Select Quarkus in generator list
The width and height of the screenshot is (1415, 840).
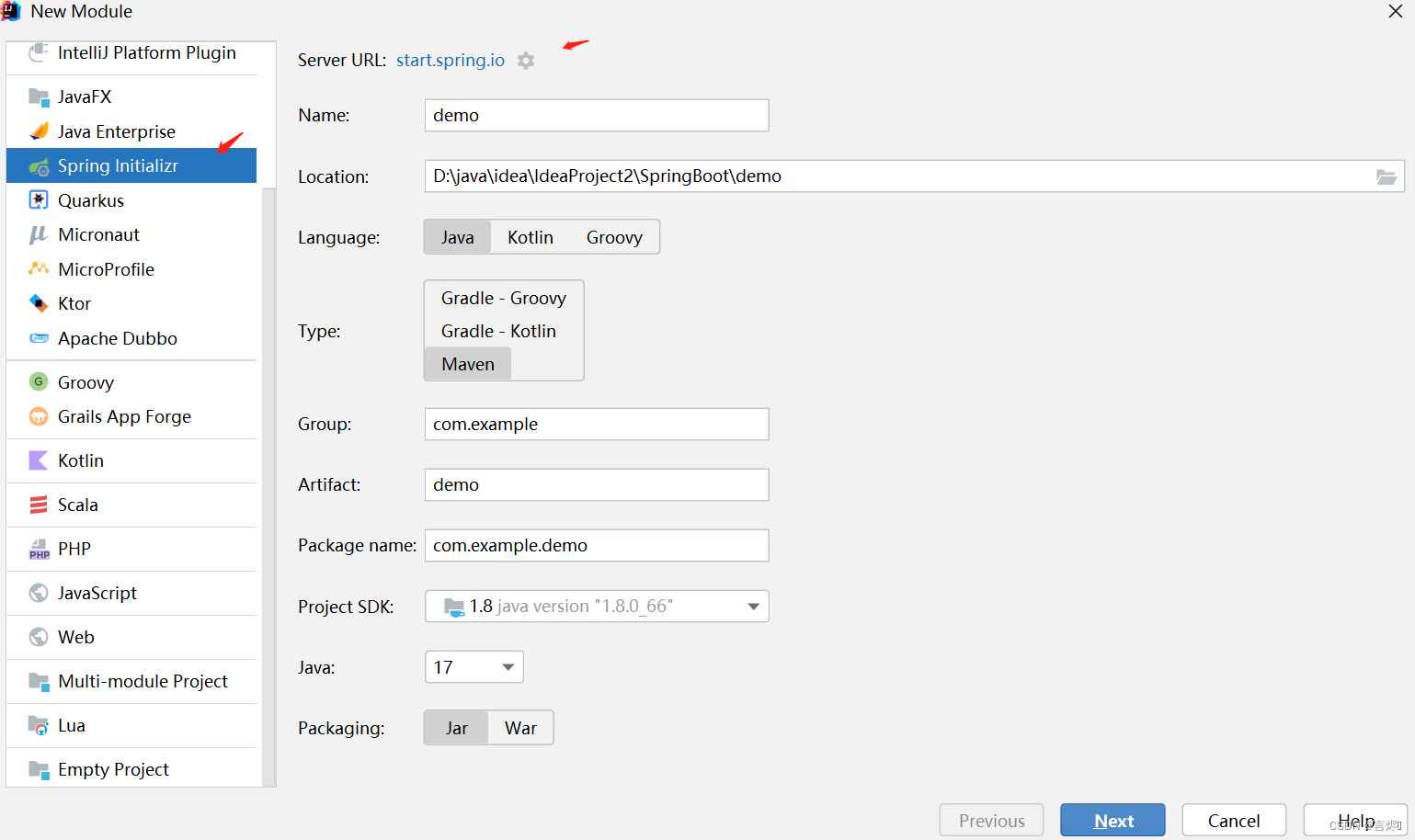click(131, 200)
